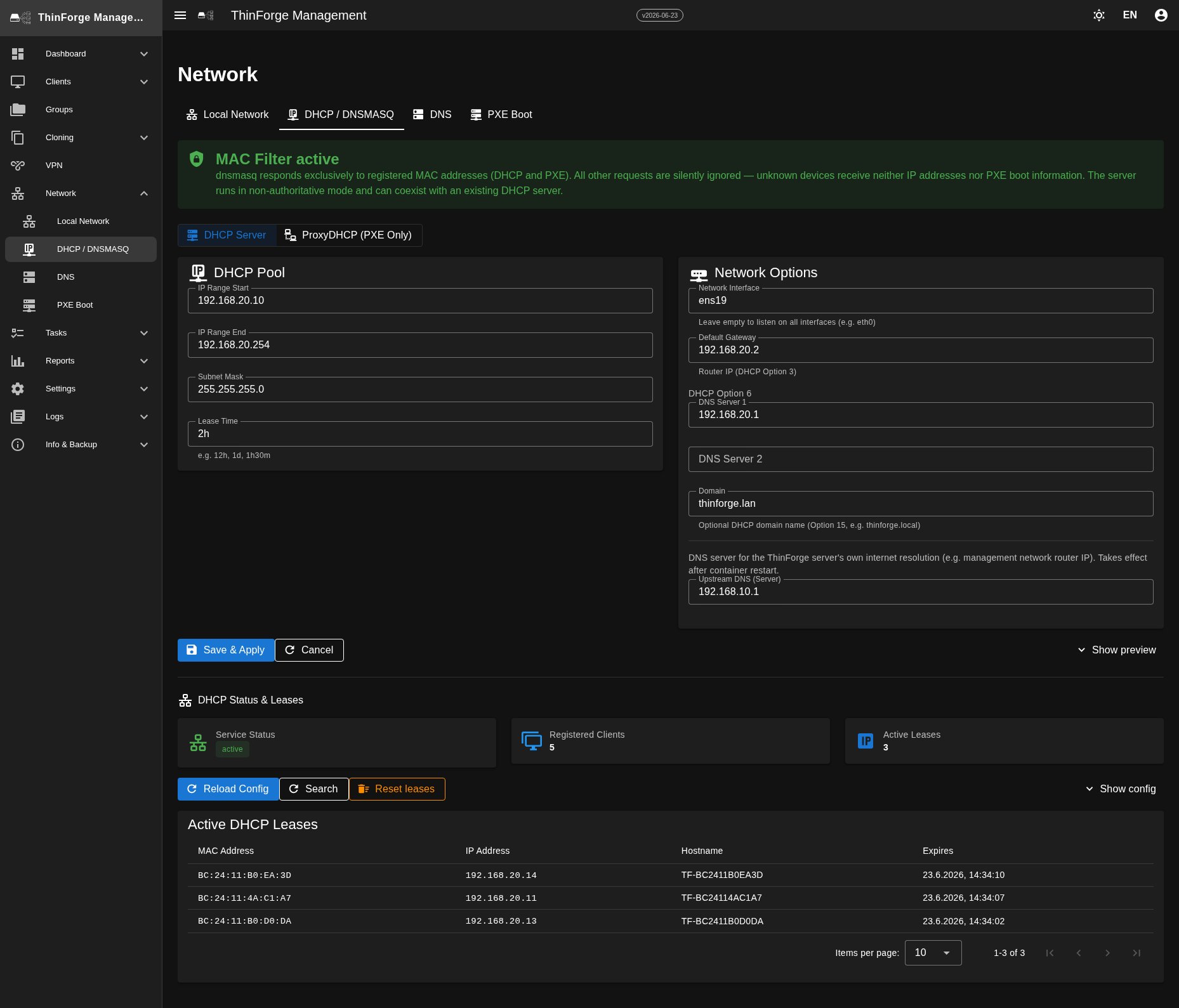The height and width of the screenshot is (1008, 1179).
Task: Click the DHCP Pool header icon
Action: coord(198,273)
